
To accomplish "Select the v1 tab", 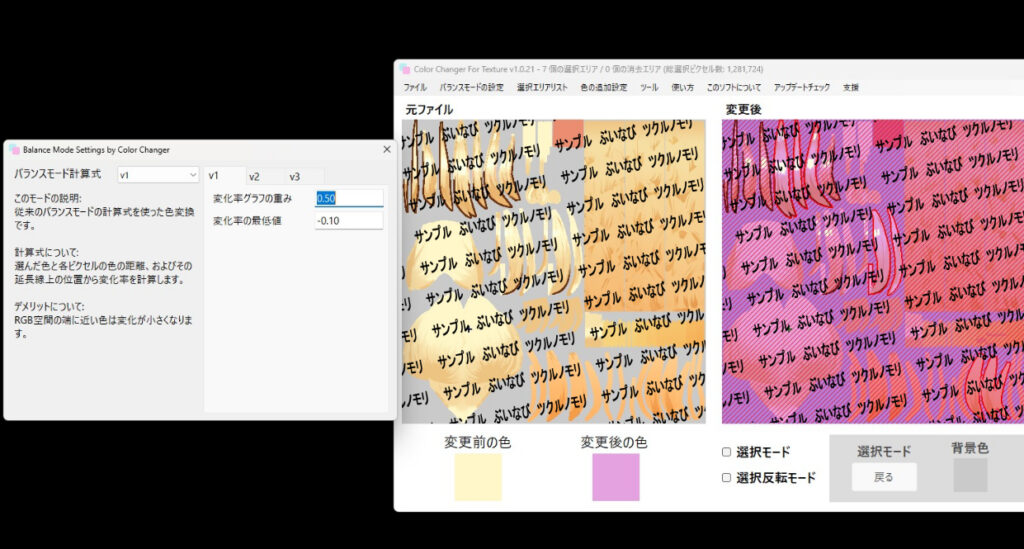I will coord(214,176).
